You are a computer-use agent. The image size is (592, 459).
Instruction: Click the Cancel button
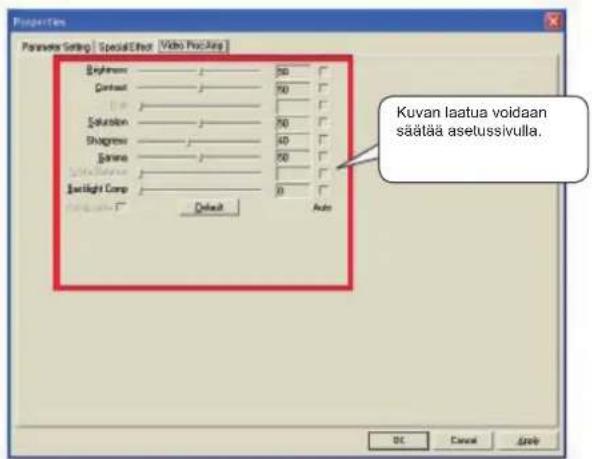coord(464,441)
